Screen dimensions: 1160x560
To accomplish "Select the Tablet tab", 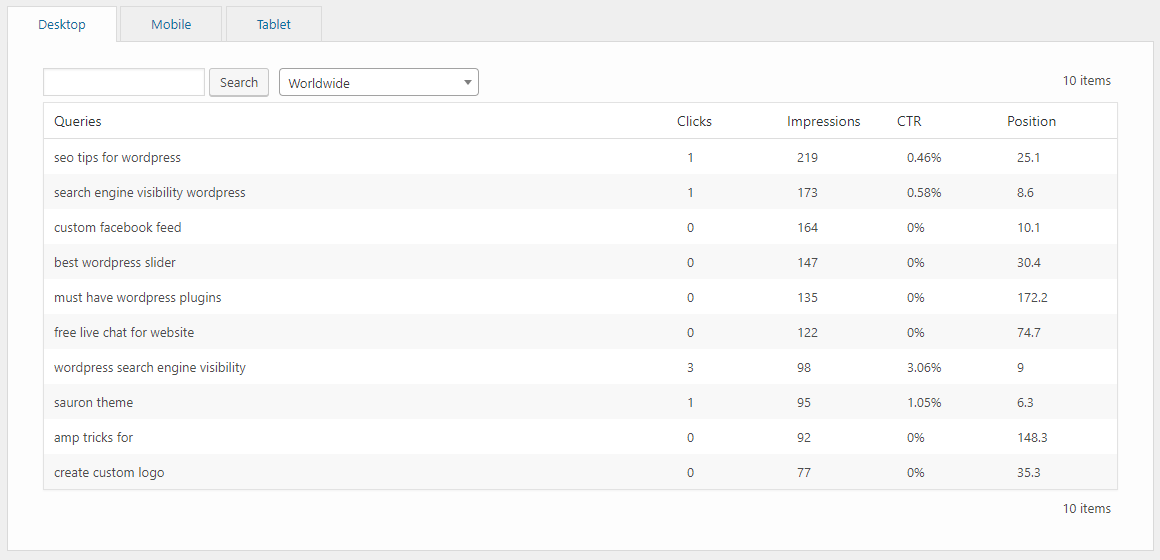I will click(274, 24).
